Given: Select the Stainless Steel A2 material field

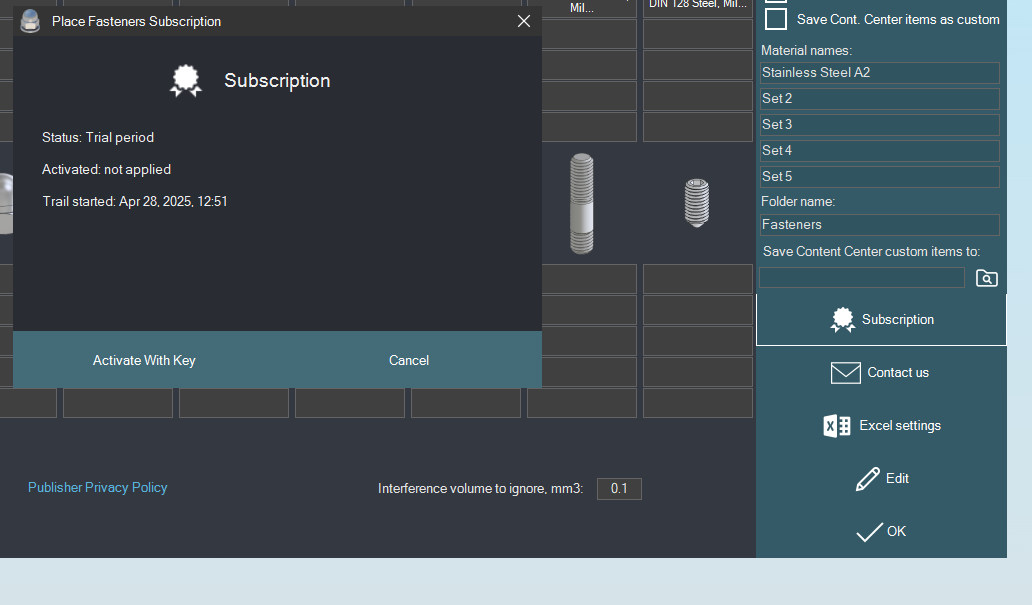Looking at the screenshot, I should [x=879, y=73].
